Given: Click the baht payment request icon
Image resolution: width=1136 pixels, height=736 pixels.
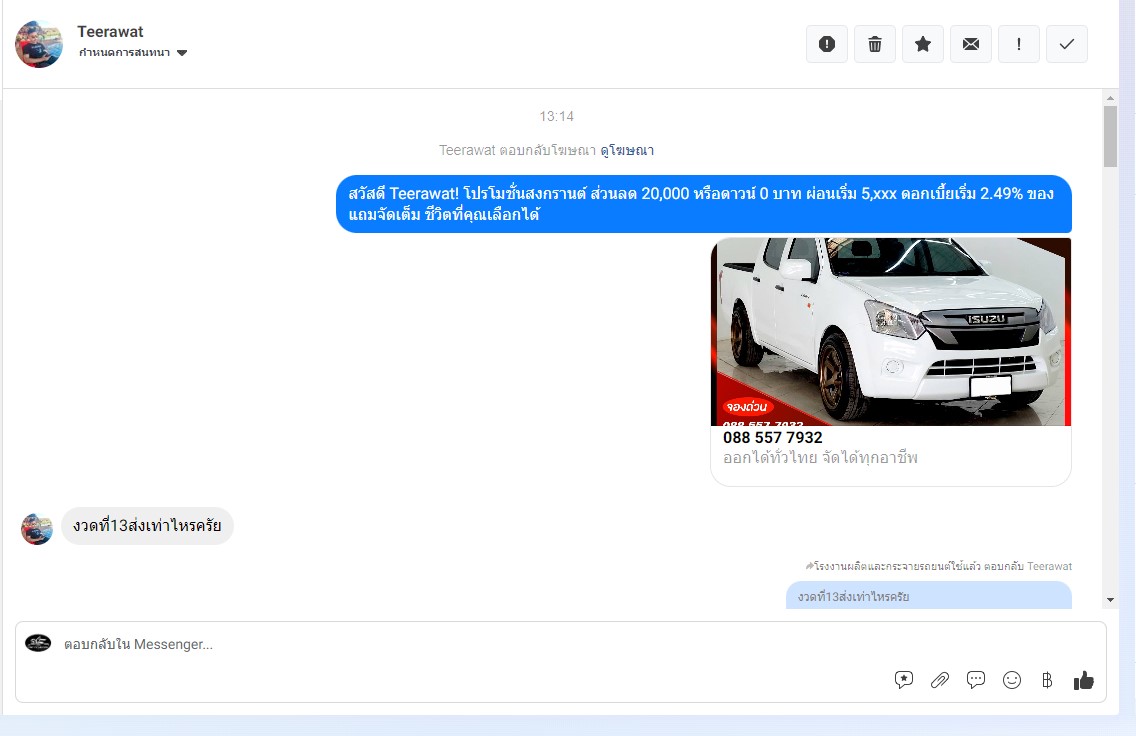Looking at the screenshot, I should 1047,680.
